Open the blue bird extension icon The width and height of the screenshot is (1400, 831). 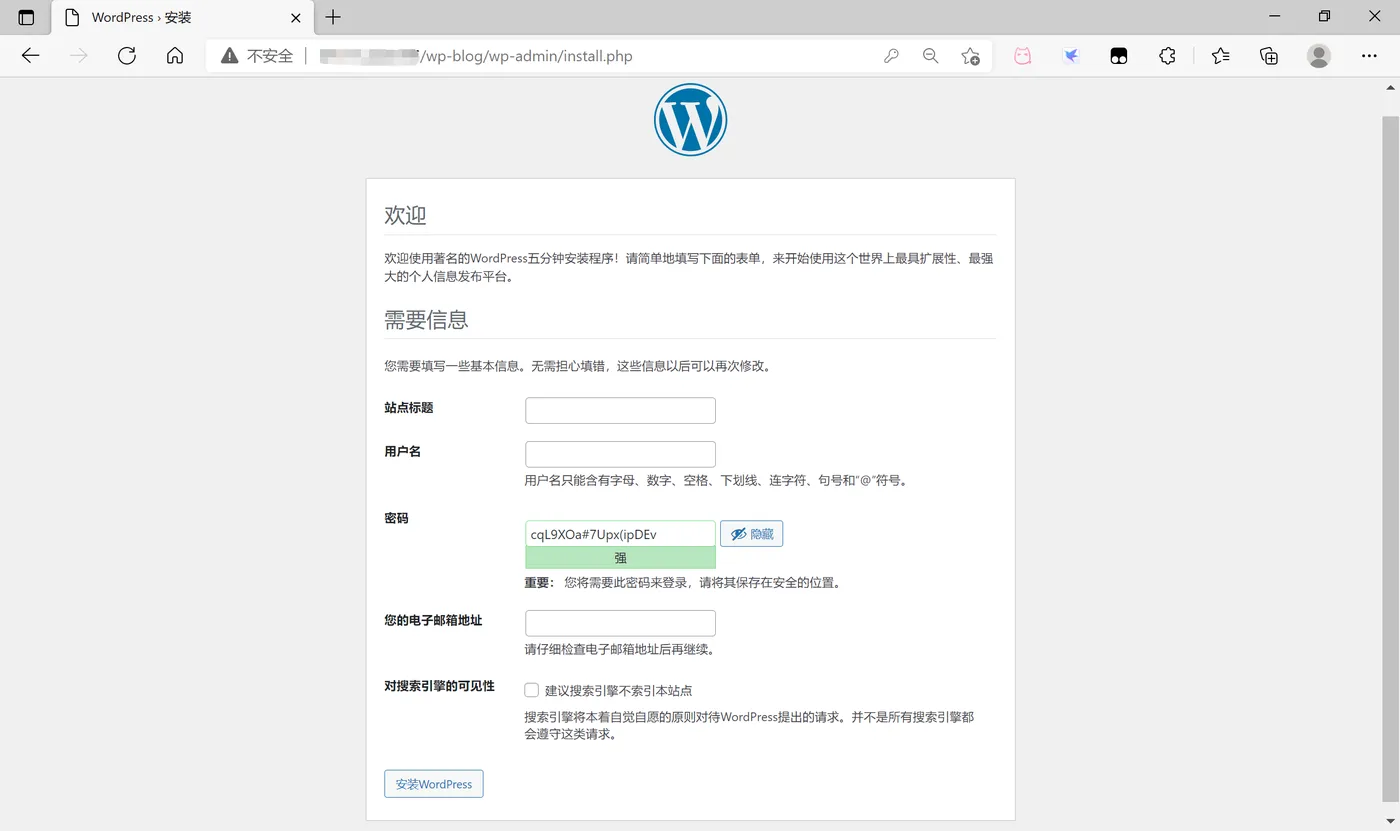coord(1071,56)
